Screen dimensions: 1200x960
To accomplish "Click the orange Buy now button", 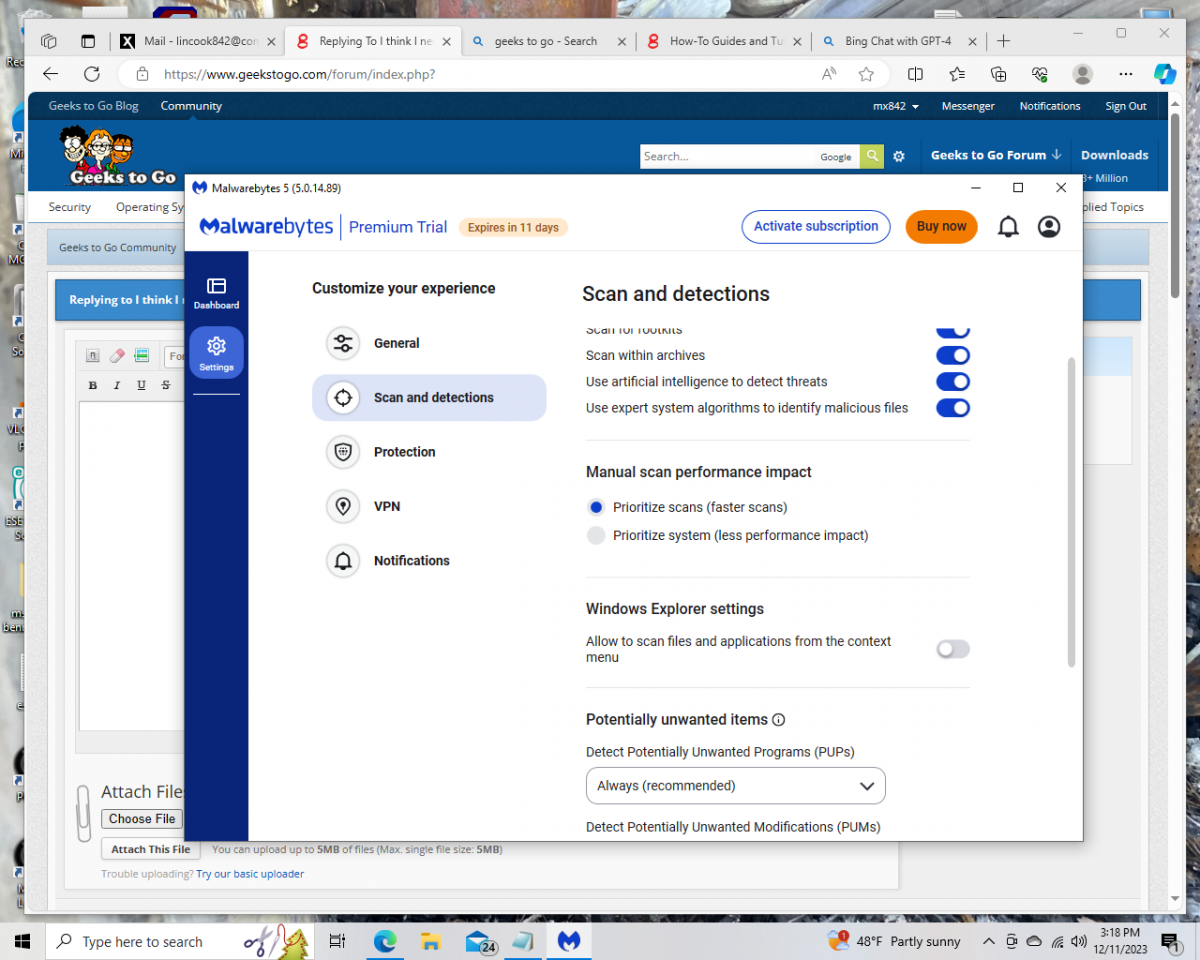I will click(941, 227).
